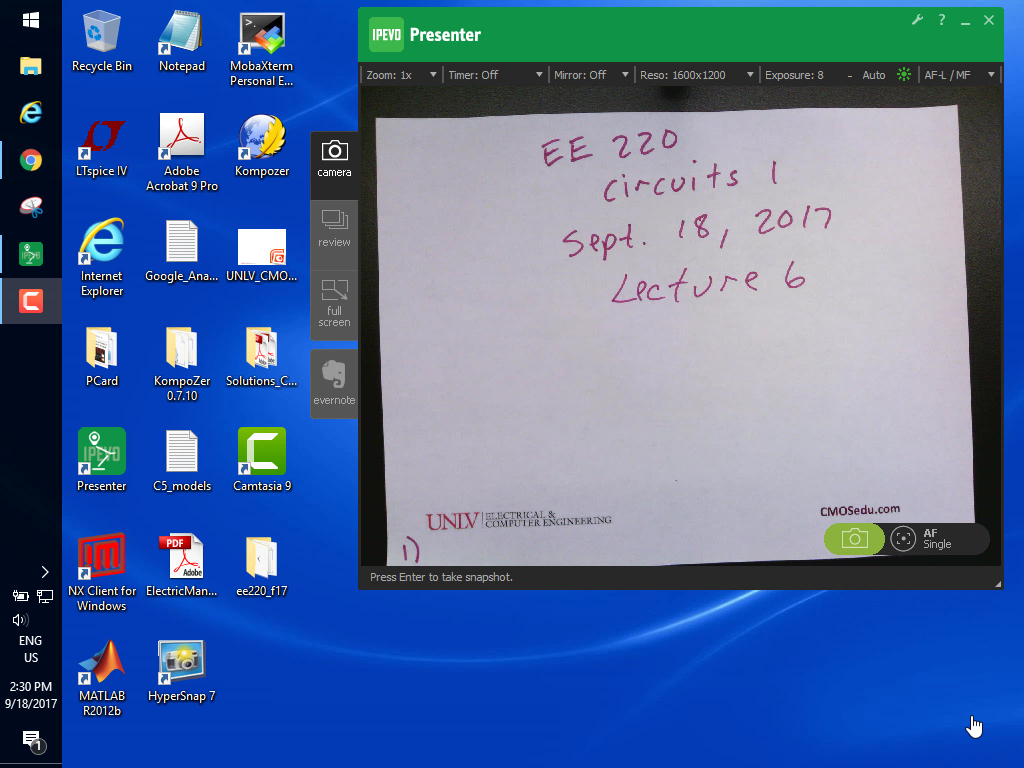
Task: Open Google Chrome from the taskbar
Action: 31,160
